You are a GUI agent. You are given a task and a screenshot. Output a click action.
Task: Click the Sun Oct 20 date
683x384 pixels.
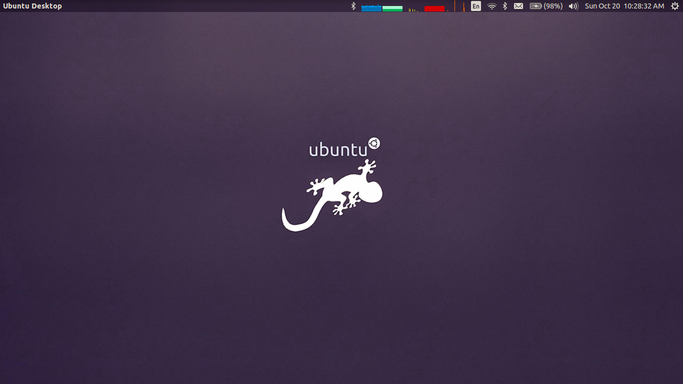tap(602, 6)
